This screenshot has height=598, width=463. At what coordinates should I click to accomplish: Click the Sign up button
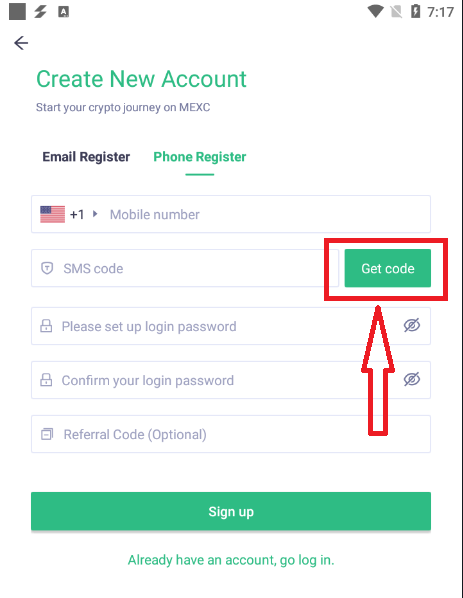pos(231,511)
